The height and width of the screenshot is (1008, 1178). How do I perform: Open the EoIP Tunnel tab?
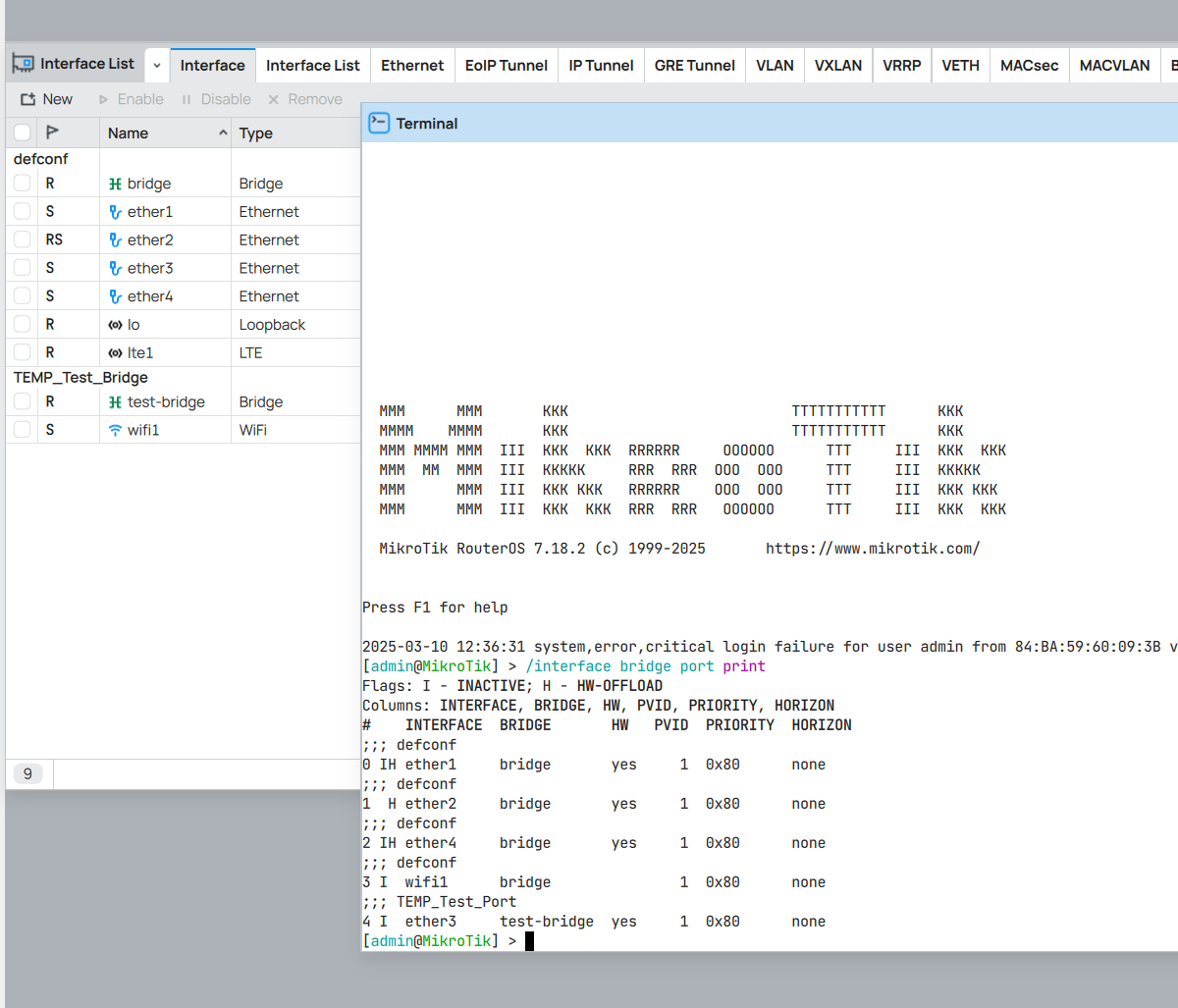(507, 65)
